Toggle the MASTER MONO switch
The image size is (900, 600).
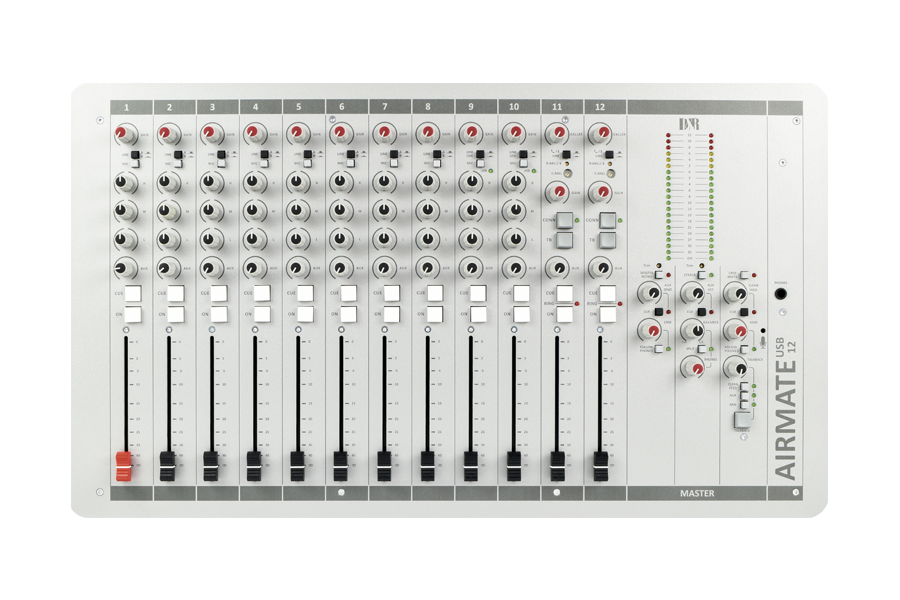(x=658, y=275)
